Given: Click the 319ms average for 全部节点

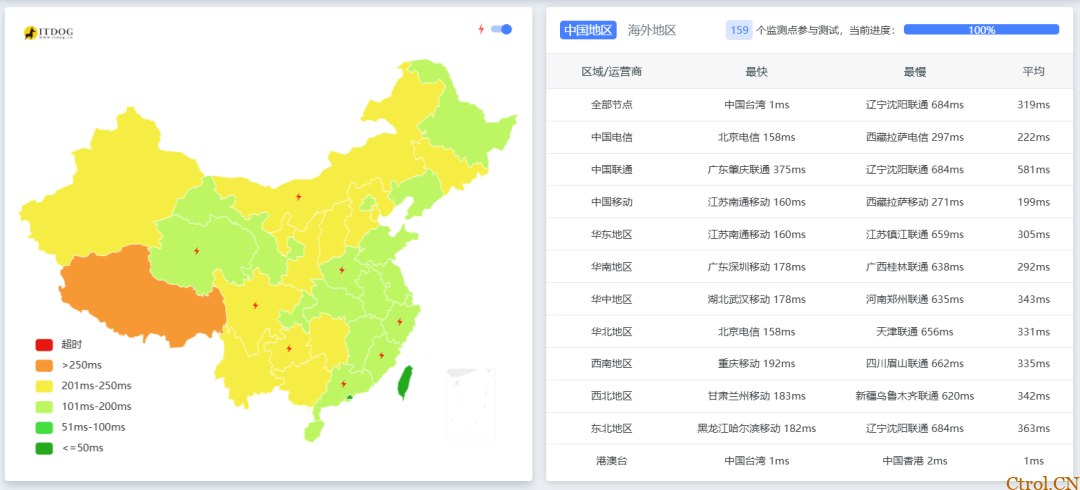Looking at the screenshot, I should tap(1033, 105).
